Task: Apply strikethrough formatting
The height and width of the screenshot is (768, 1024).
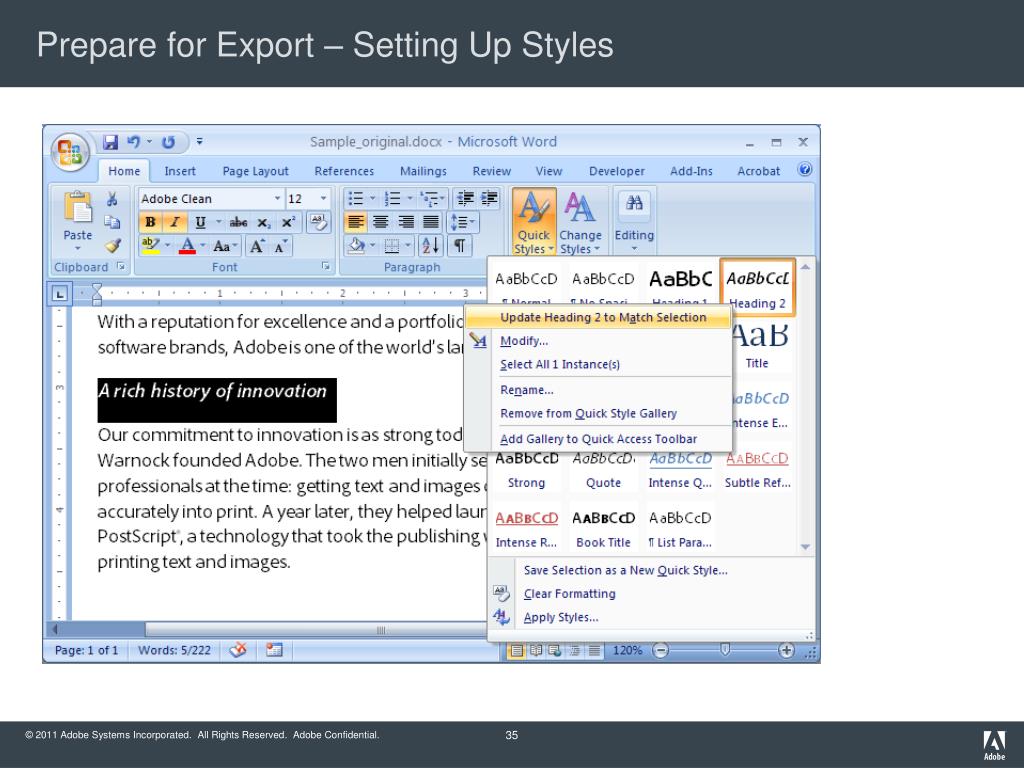Action: 238,223
